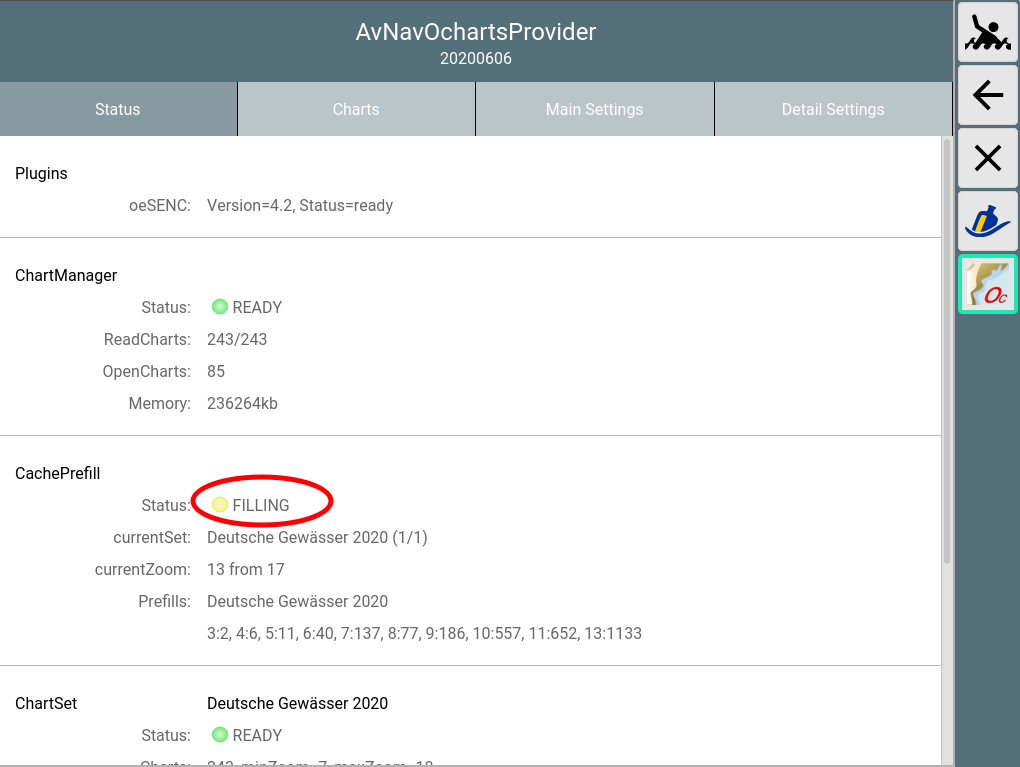Click the man overboard icon
This screenshot has width=1020, height=767.
[x=987, y=31]
